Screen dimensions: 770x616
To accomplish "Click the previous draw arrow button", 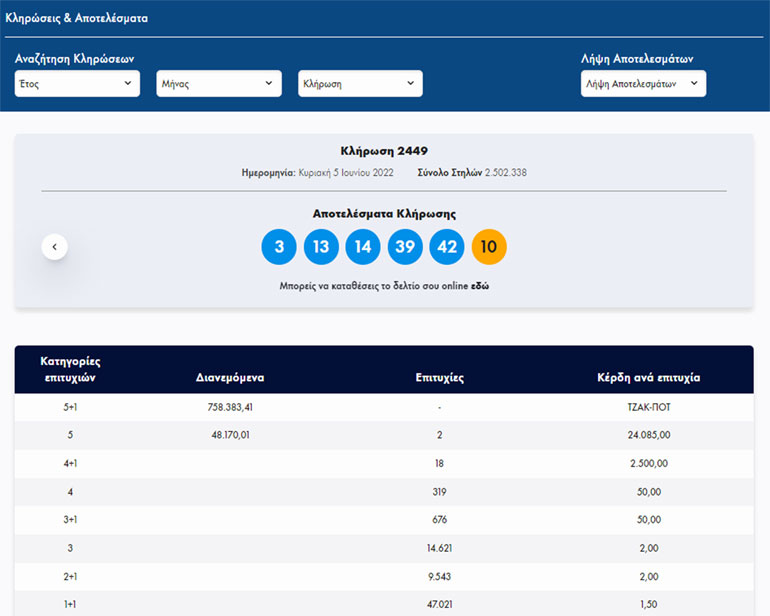I will tap(54, 246).
